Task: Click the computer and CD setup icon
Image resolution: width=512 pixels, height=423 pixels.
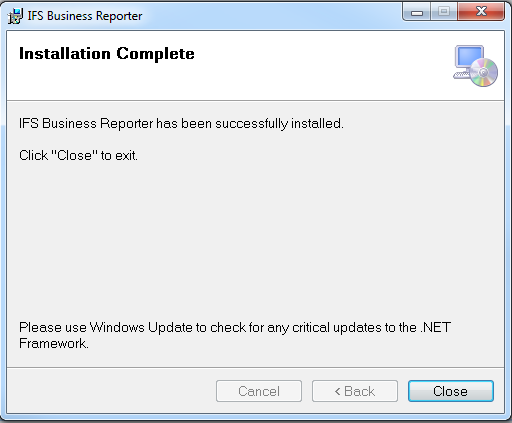Action: tap(475, 66)
